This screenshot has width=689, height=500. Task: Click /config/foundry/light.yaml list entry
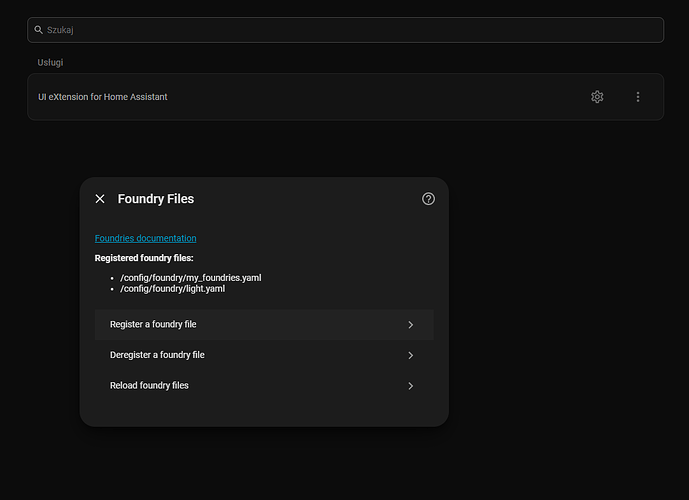click(x=173, y=289)
